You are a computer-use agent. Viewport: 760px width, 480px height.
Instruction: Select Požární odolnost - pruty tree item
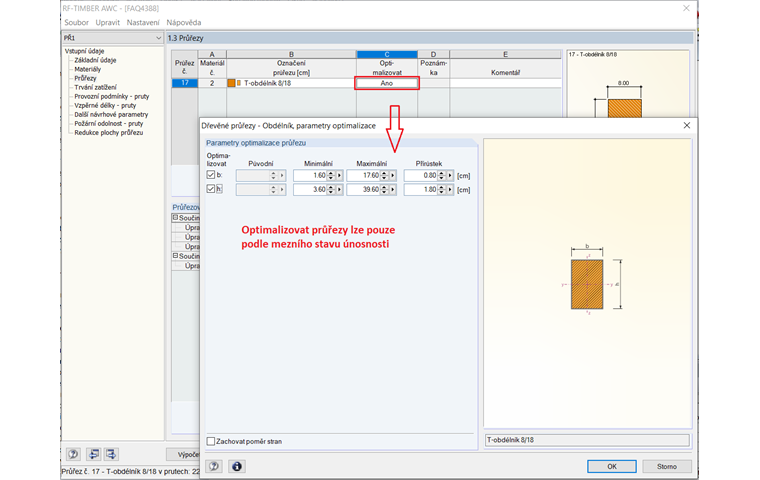point(109,124)
